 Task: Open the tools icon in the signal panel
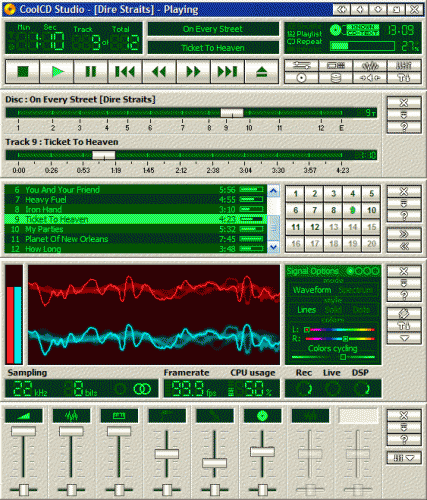404,326
